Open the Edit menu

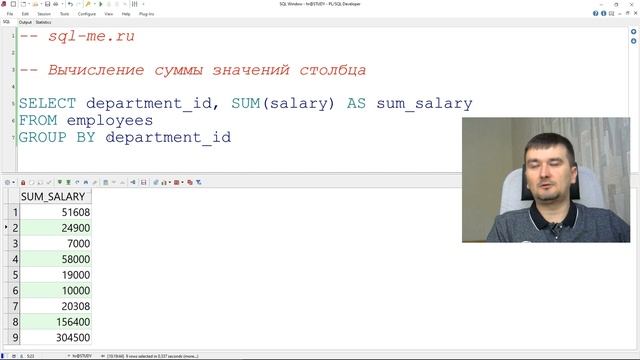coord(25,14)
